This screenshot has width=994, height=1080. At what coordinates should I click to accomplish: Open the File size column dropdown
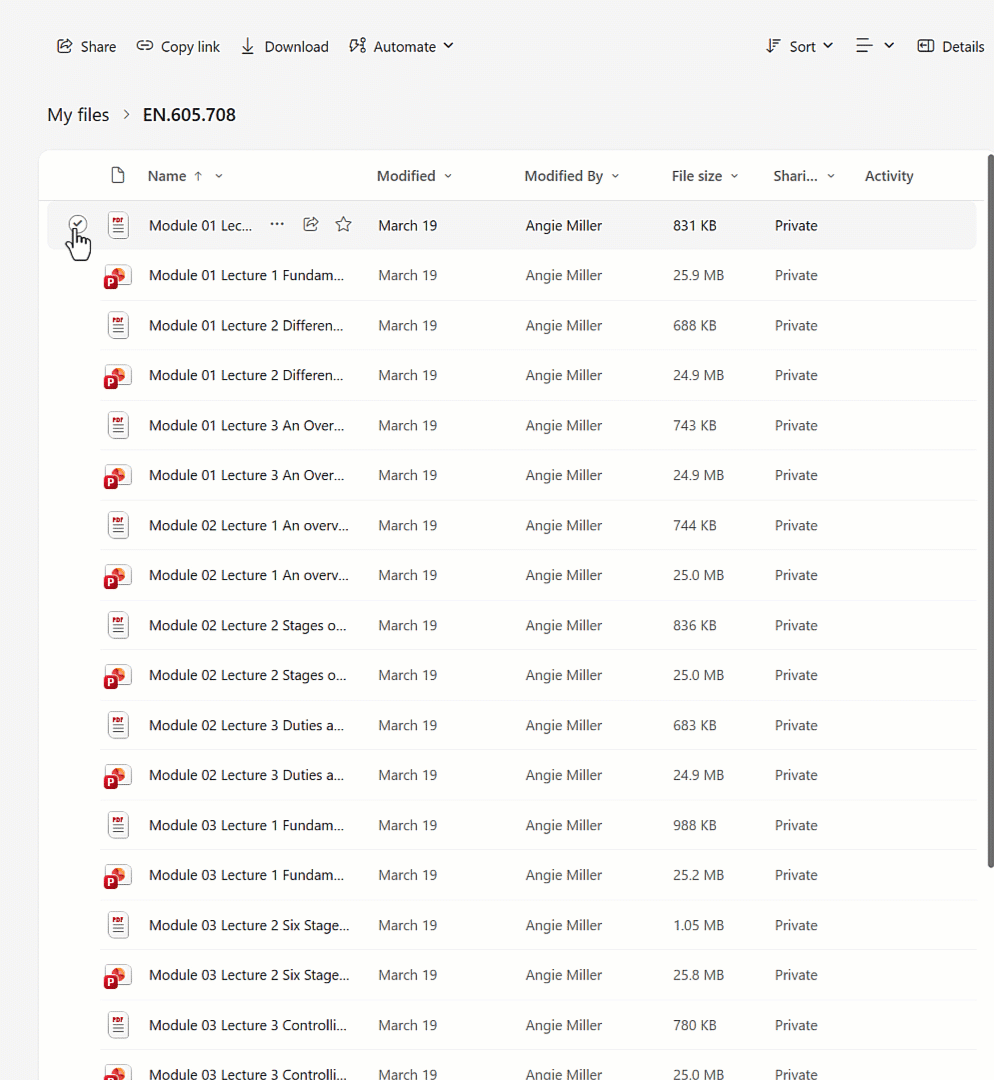[x=734, y=176]
